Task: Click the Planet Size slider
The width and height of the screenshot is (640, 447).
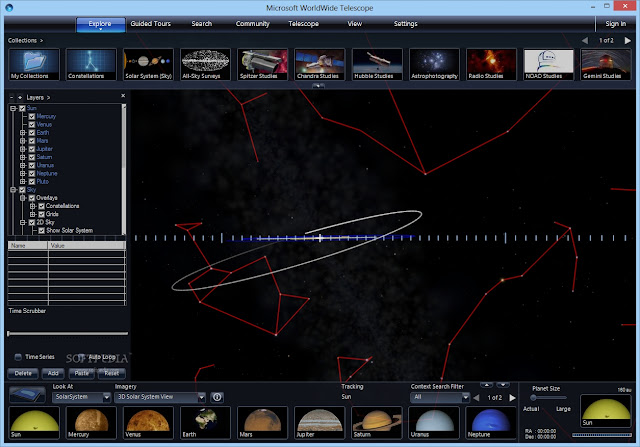Action: (x=549, y=398)
